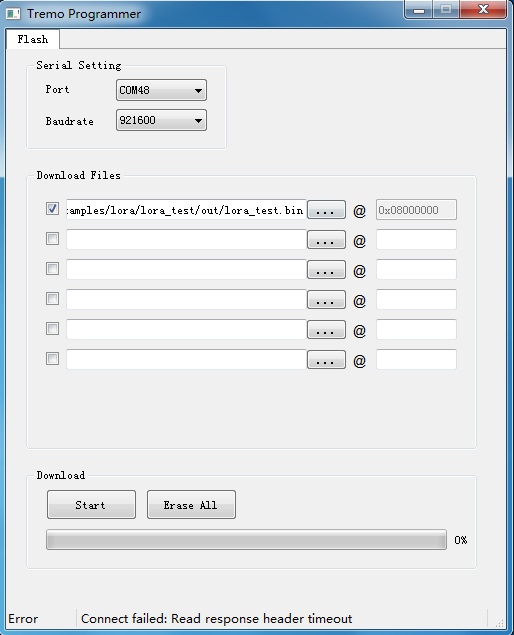Click the third row address field
Screen dimensions: 514x635
pos(416,270)
